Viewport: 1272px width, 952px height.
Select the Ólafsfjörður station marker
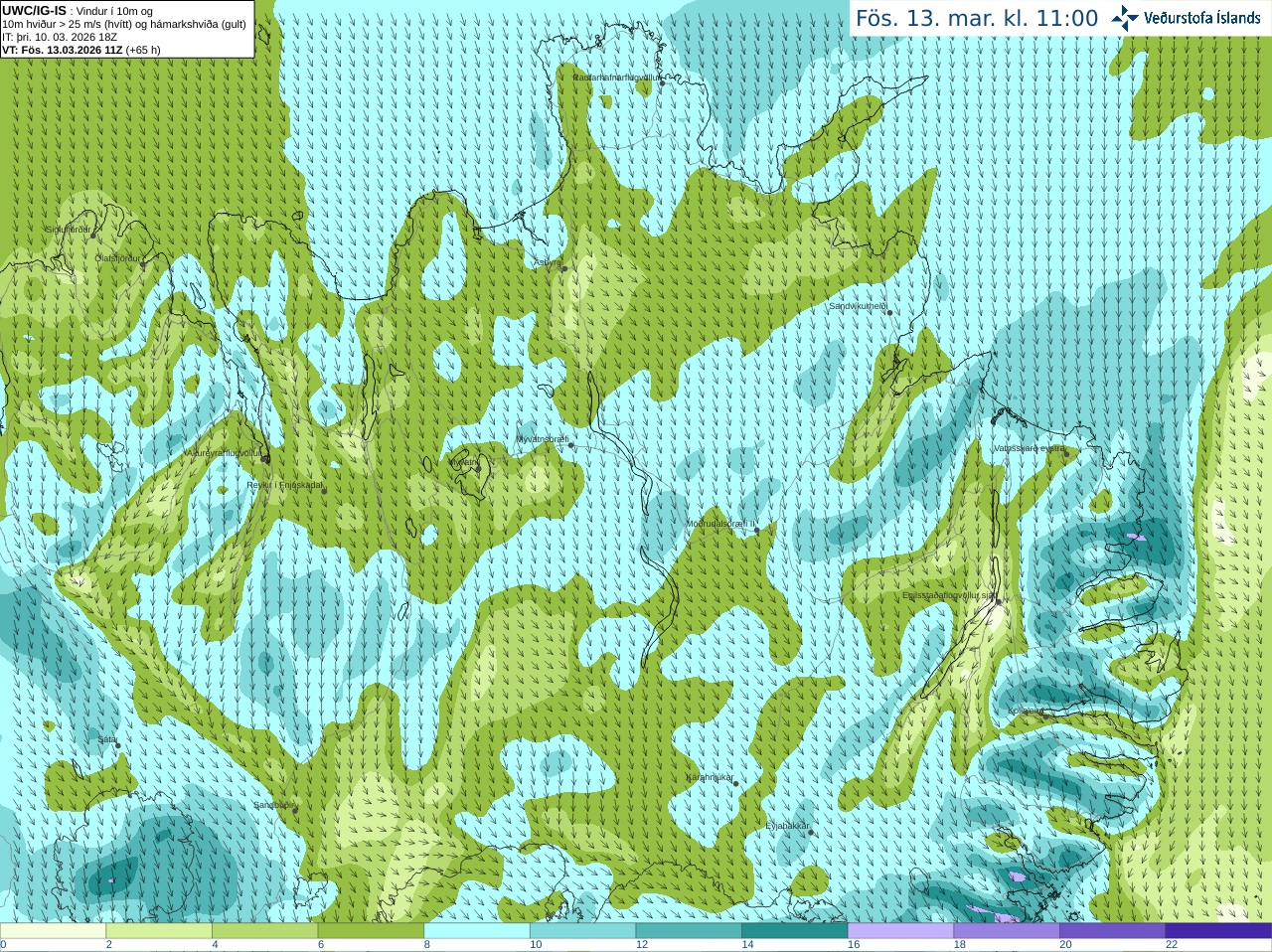pos(142,264)
